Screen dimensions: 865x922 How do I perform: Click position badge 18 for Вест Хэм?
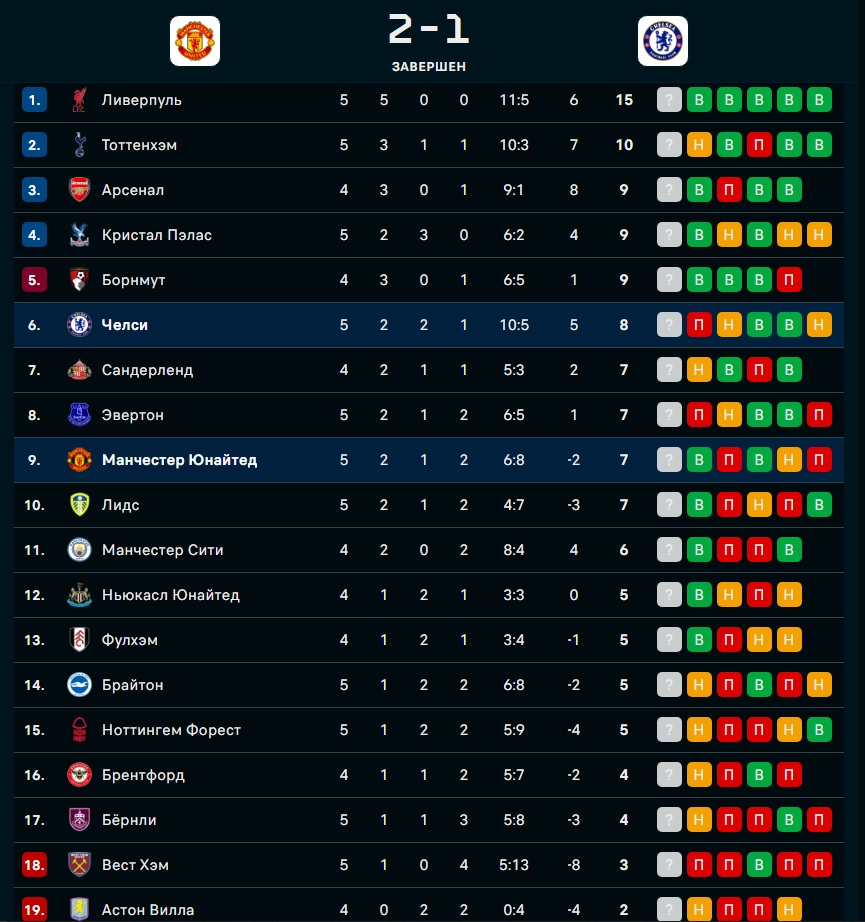34,865
